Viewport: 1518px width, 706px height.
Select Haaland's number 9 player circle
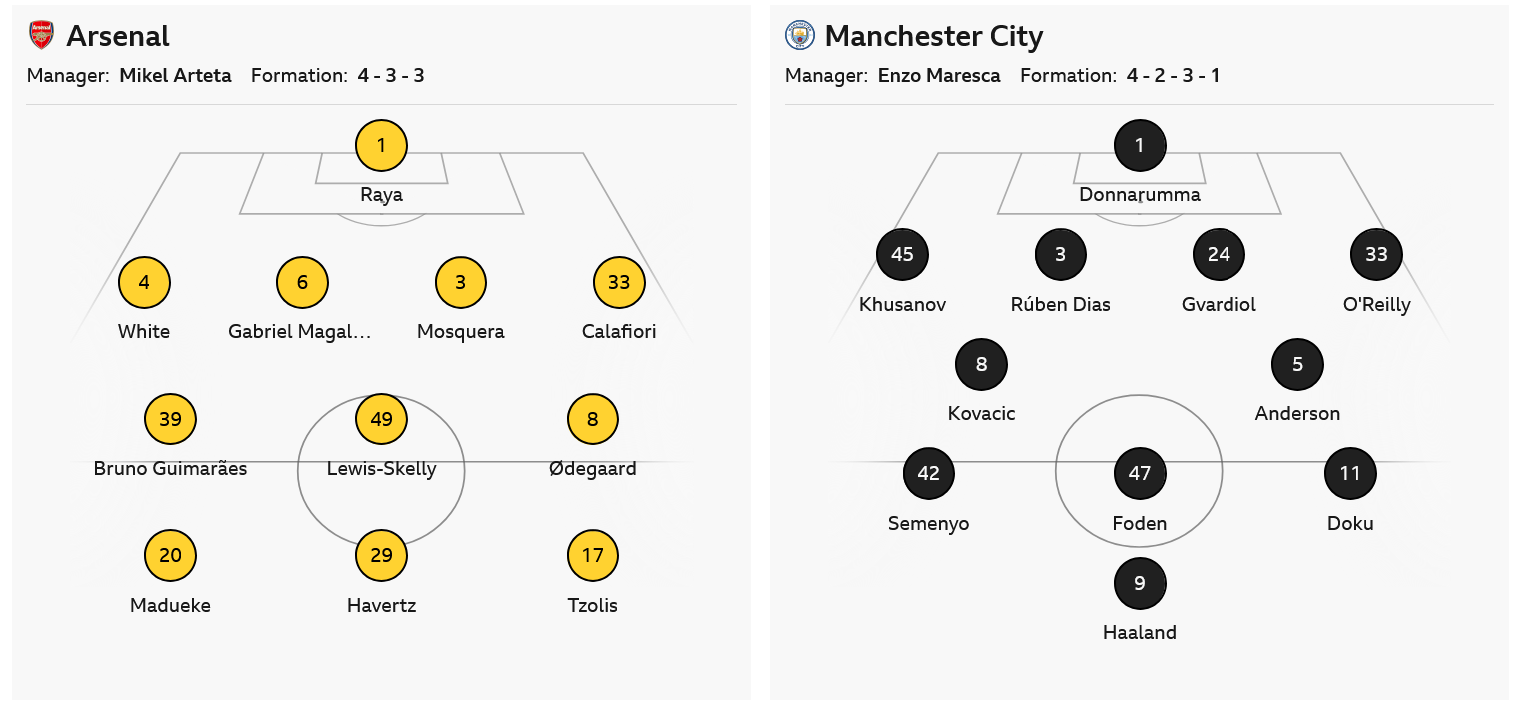click(x=1140, y=583)
